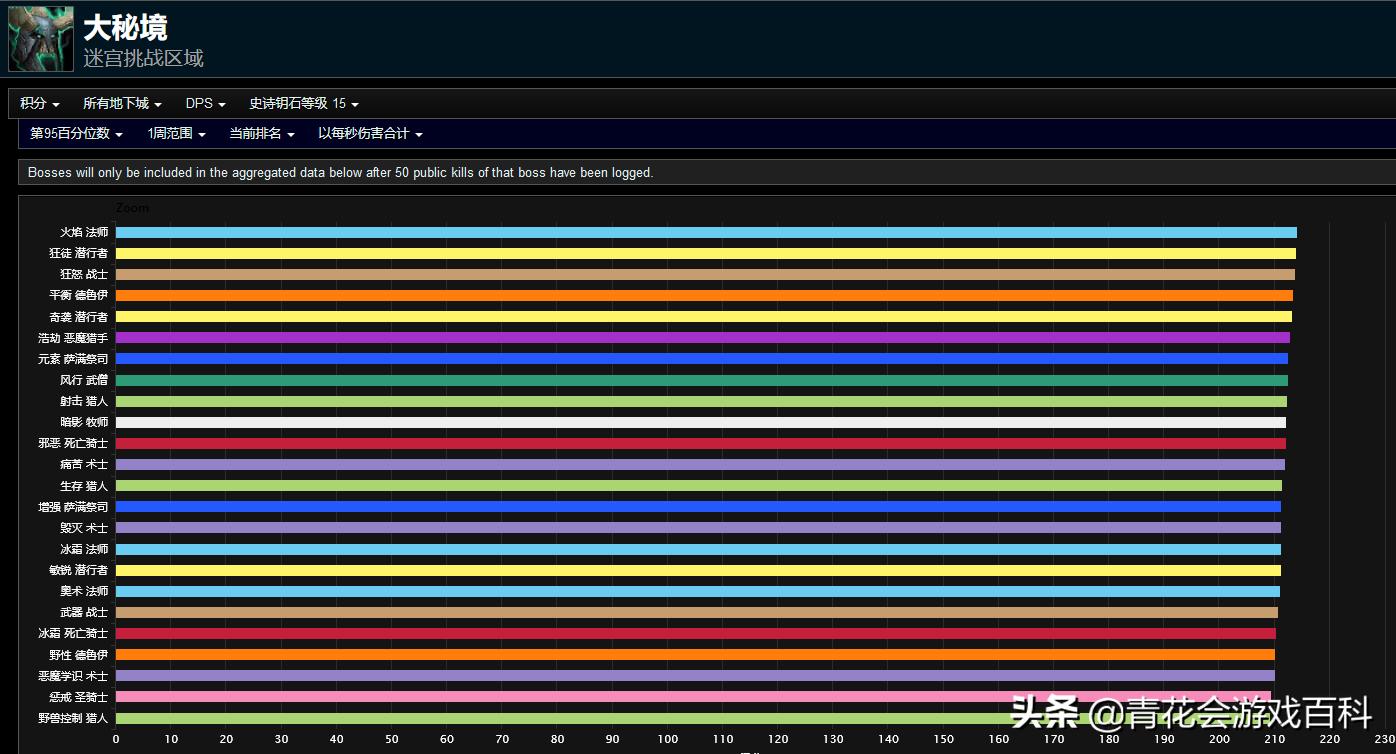Open the 第95百分位数 percentile dropdown
The image size is (1396, 754).
(x=77, y=133)
